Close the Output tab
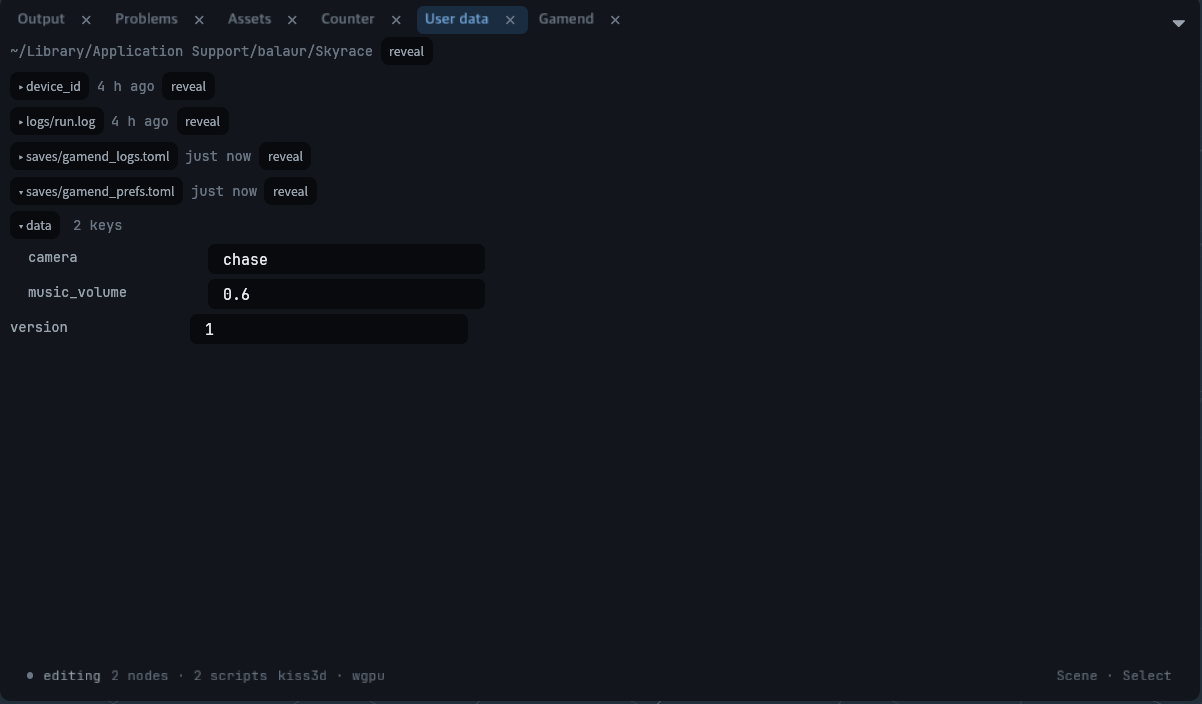 tap(86, 19)
